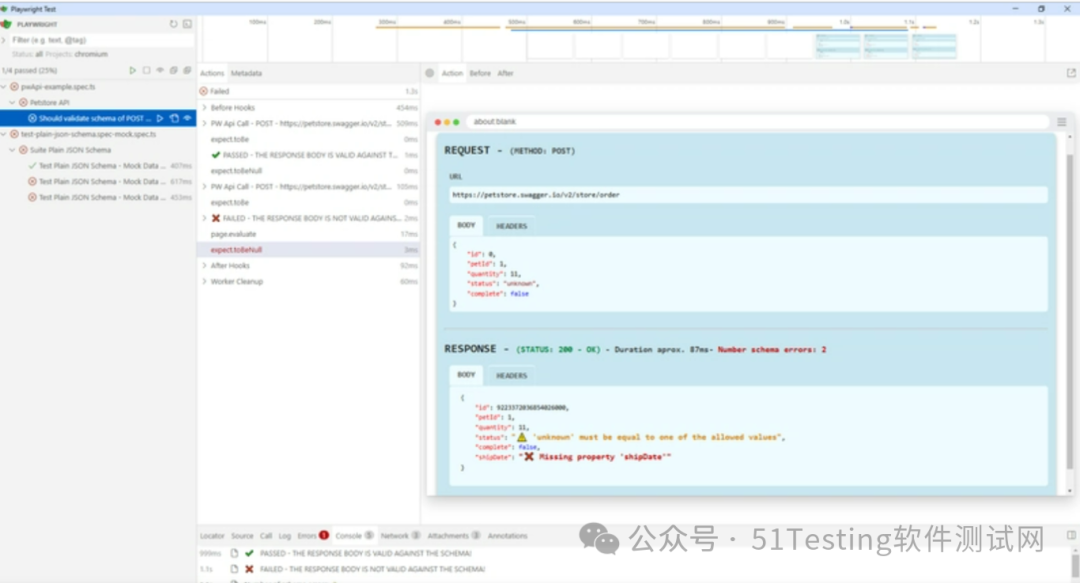The width and height of the screenshot is (1080, 583).
Task: Open the Source tab
Action: [242, 535]
